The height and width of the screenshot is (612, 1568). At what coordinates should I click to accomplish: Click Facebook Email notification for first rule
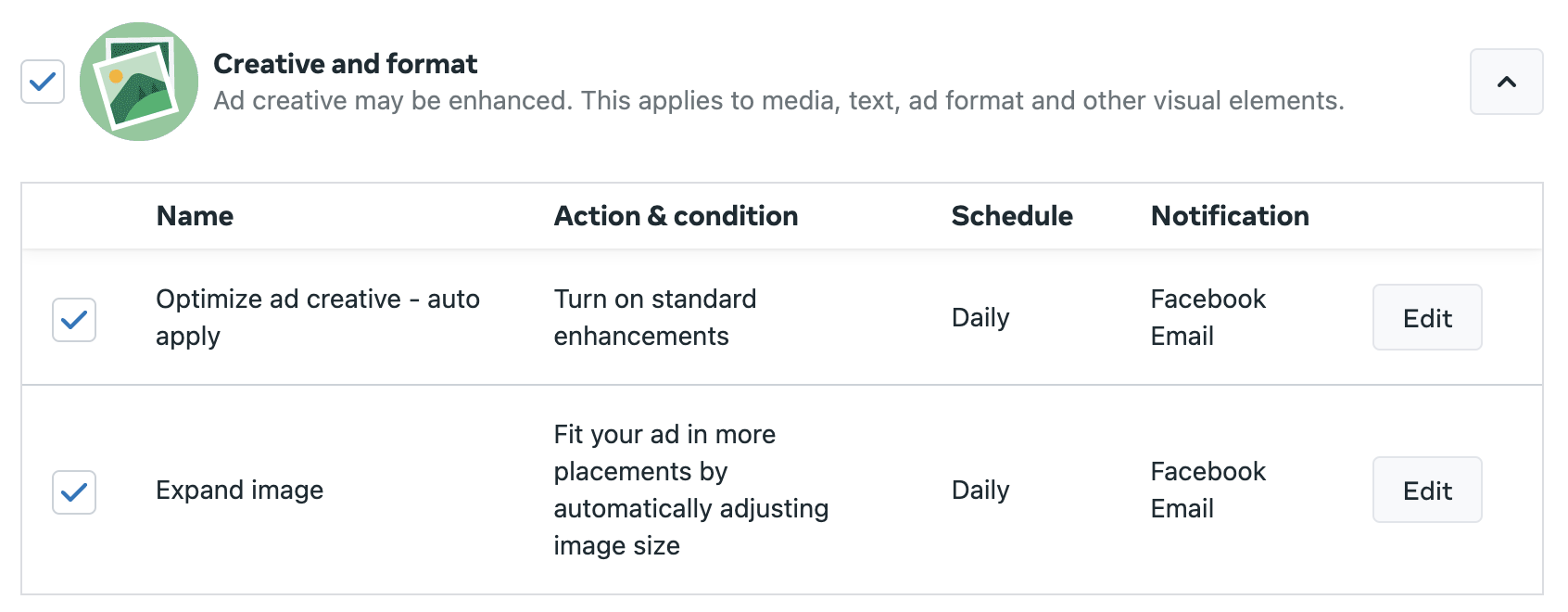click(1208, 318)
